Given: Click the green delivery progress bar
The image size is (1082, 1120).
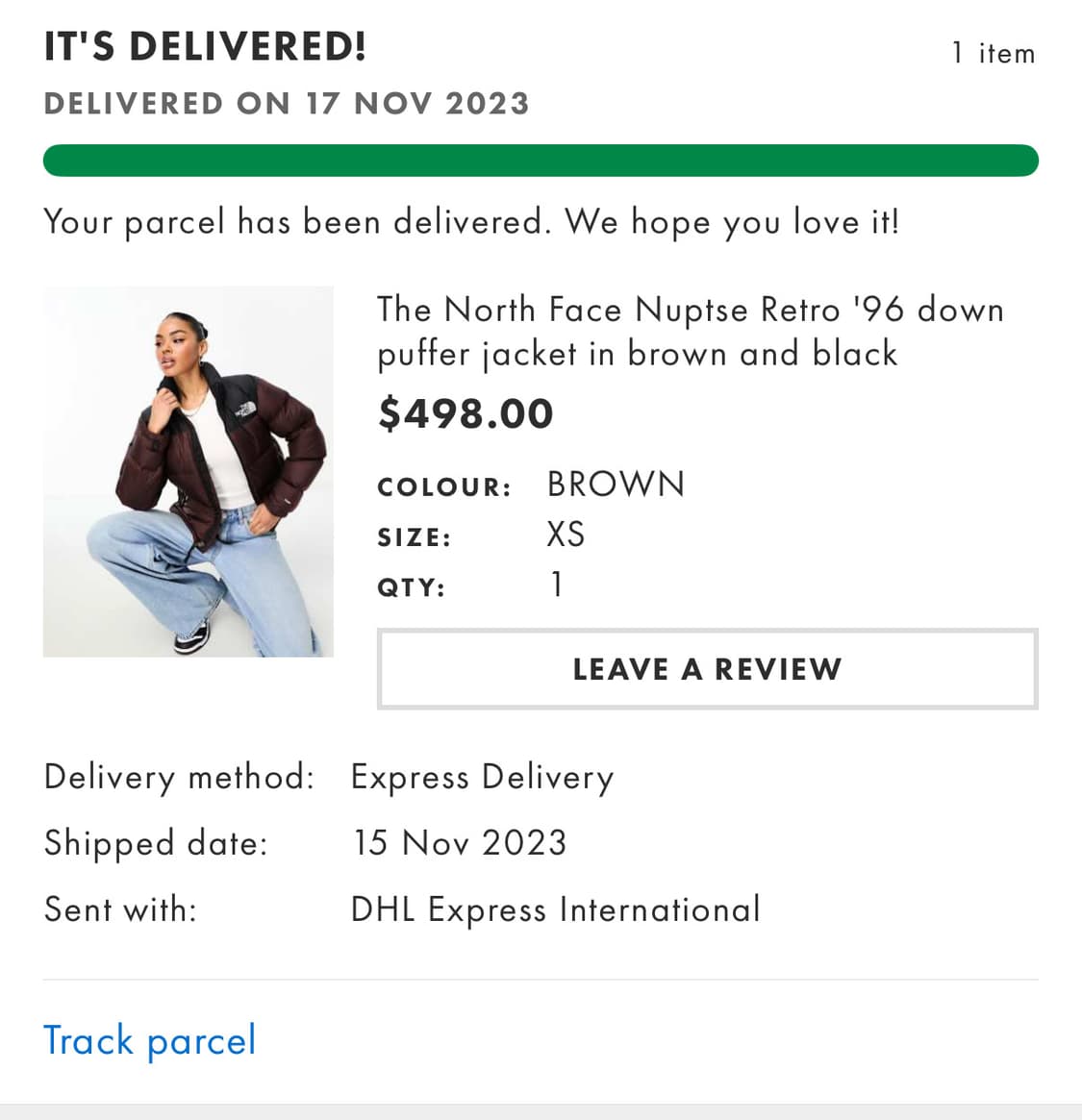Looking at the screenshot, I should click(541, 161).
